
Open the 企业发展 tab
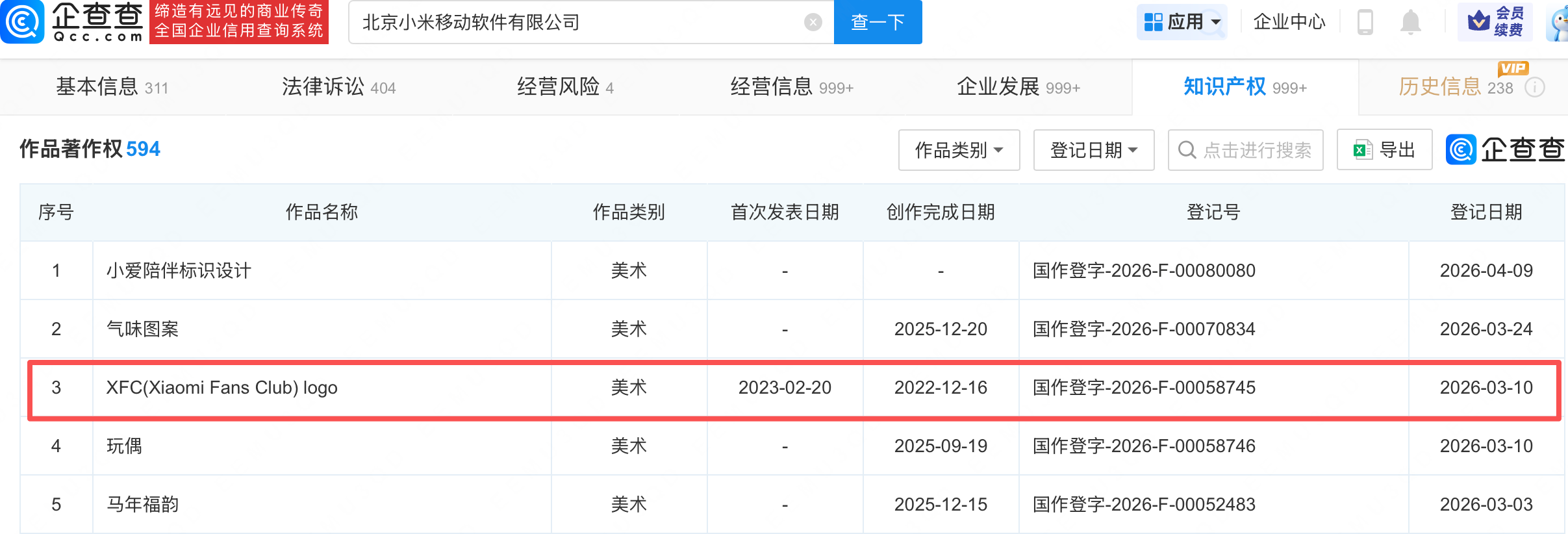(x=1018, y=87)
